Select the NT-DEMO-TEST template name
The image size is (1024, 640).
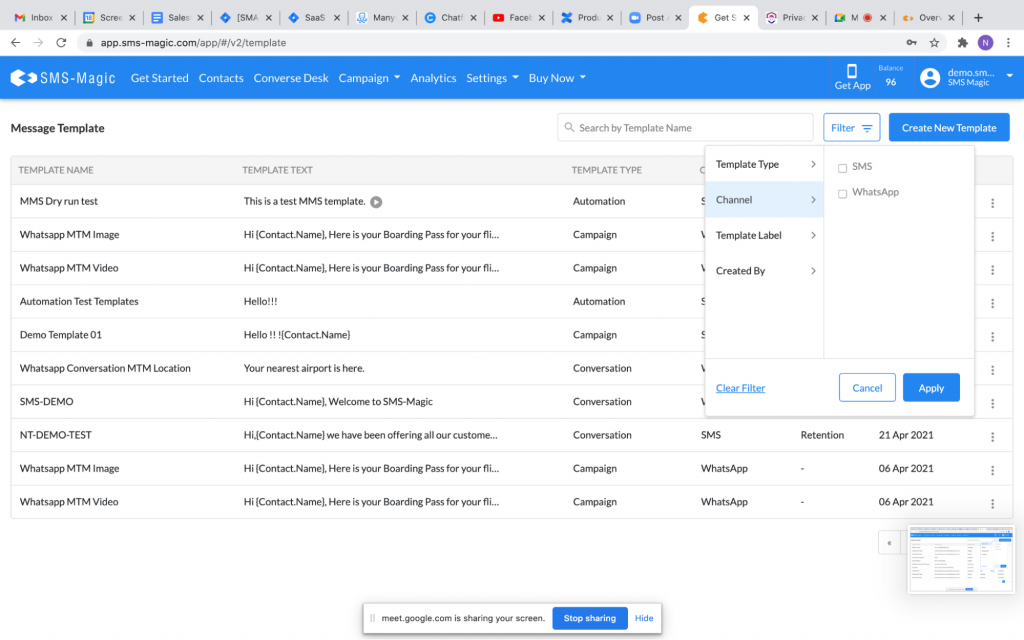click(x=56, y=435)
